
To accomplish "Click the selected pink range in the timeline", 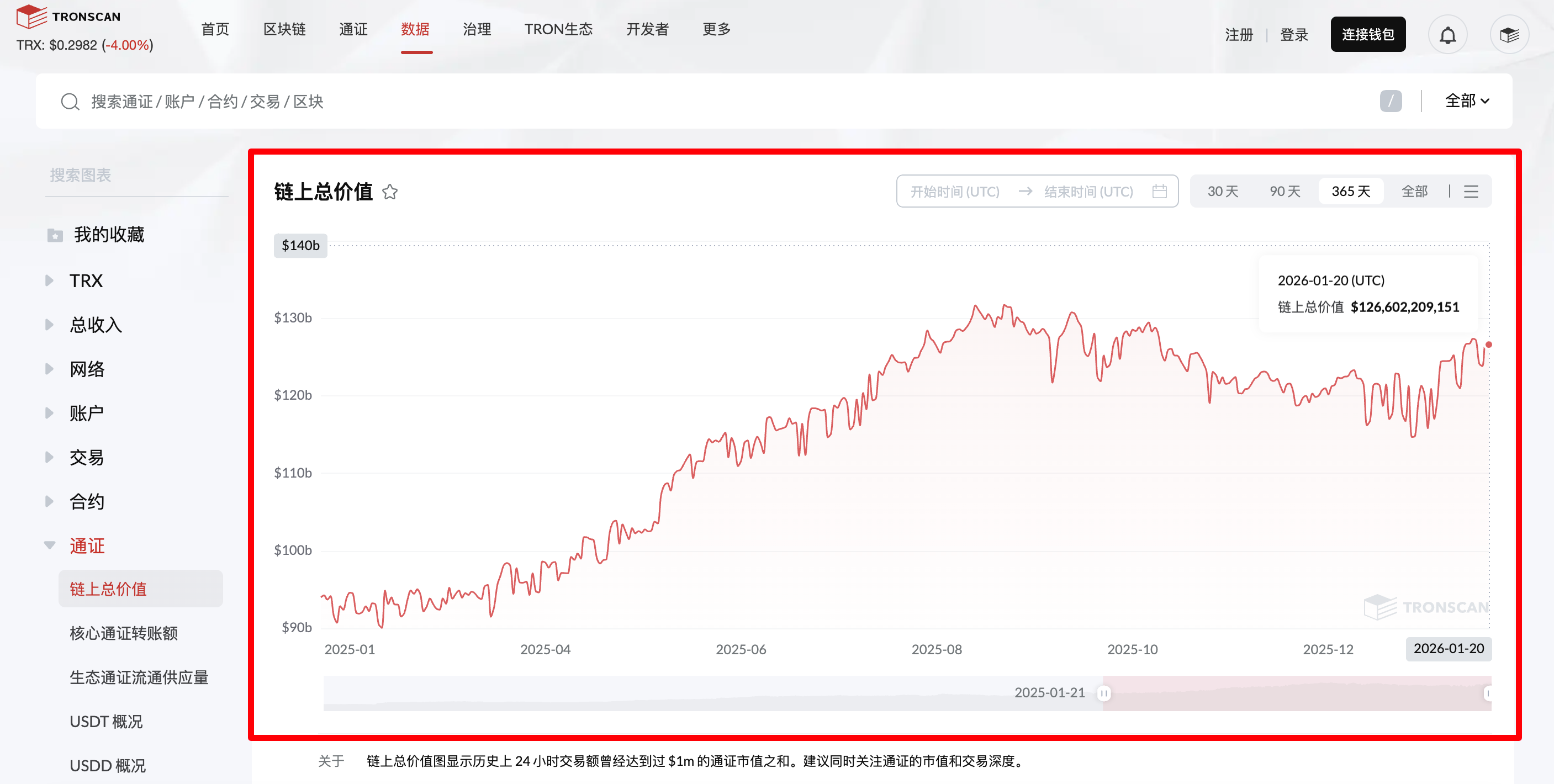I will (x=1297, y=693).
